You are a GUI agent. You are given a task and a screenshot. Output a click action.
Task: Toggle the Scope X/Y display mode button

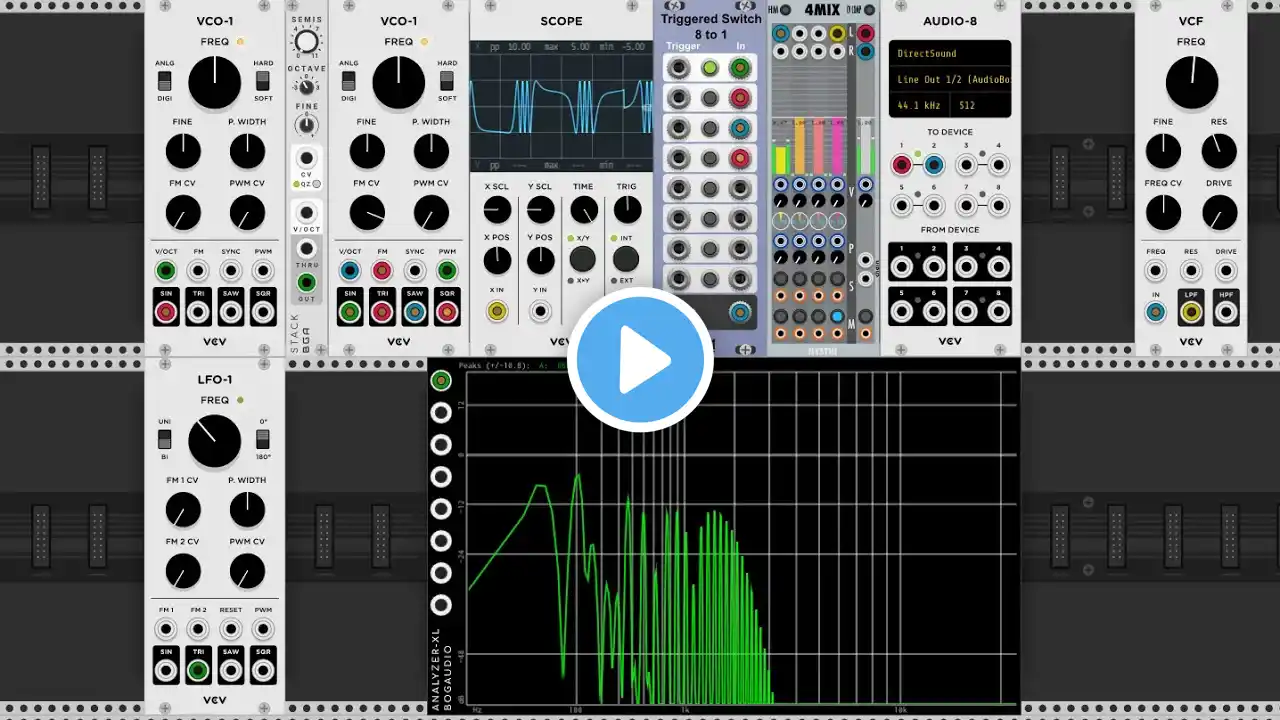[582, 259]
